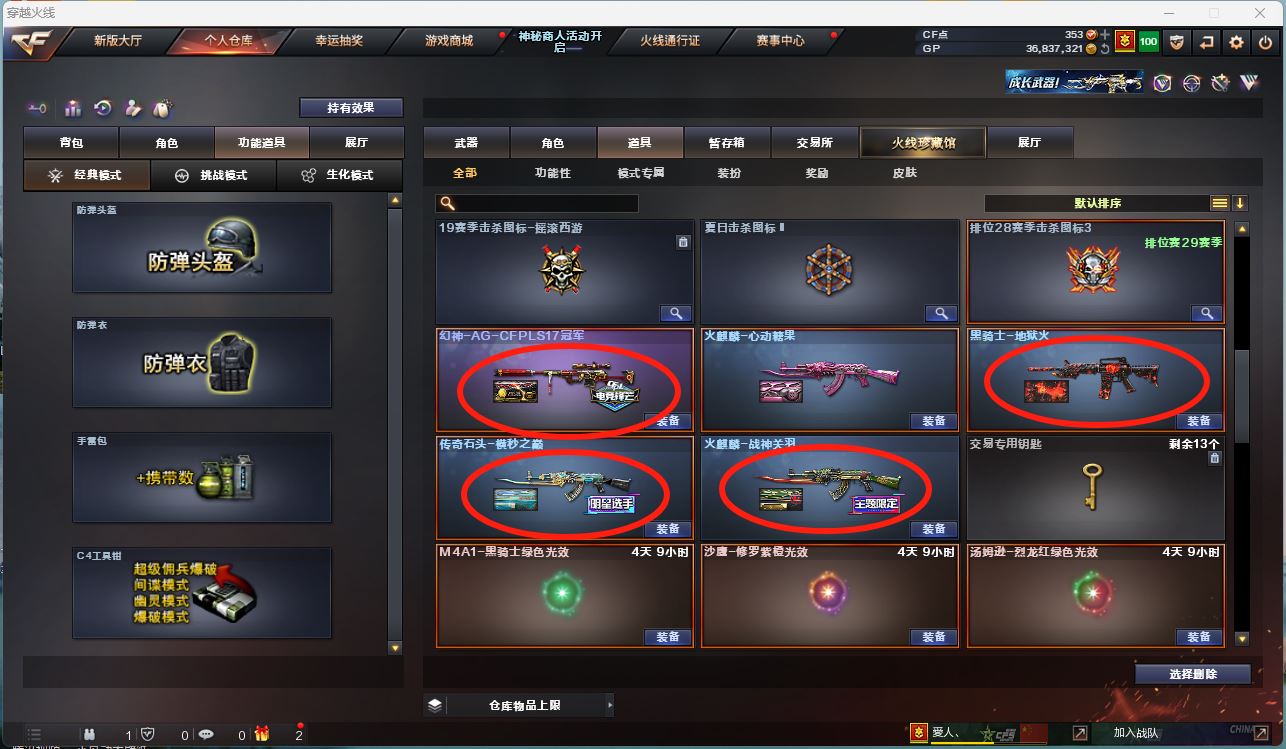The image size is (1286, 749).
Task: Open the settings gear icon
Action: click(x=1236, y=42)
